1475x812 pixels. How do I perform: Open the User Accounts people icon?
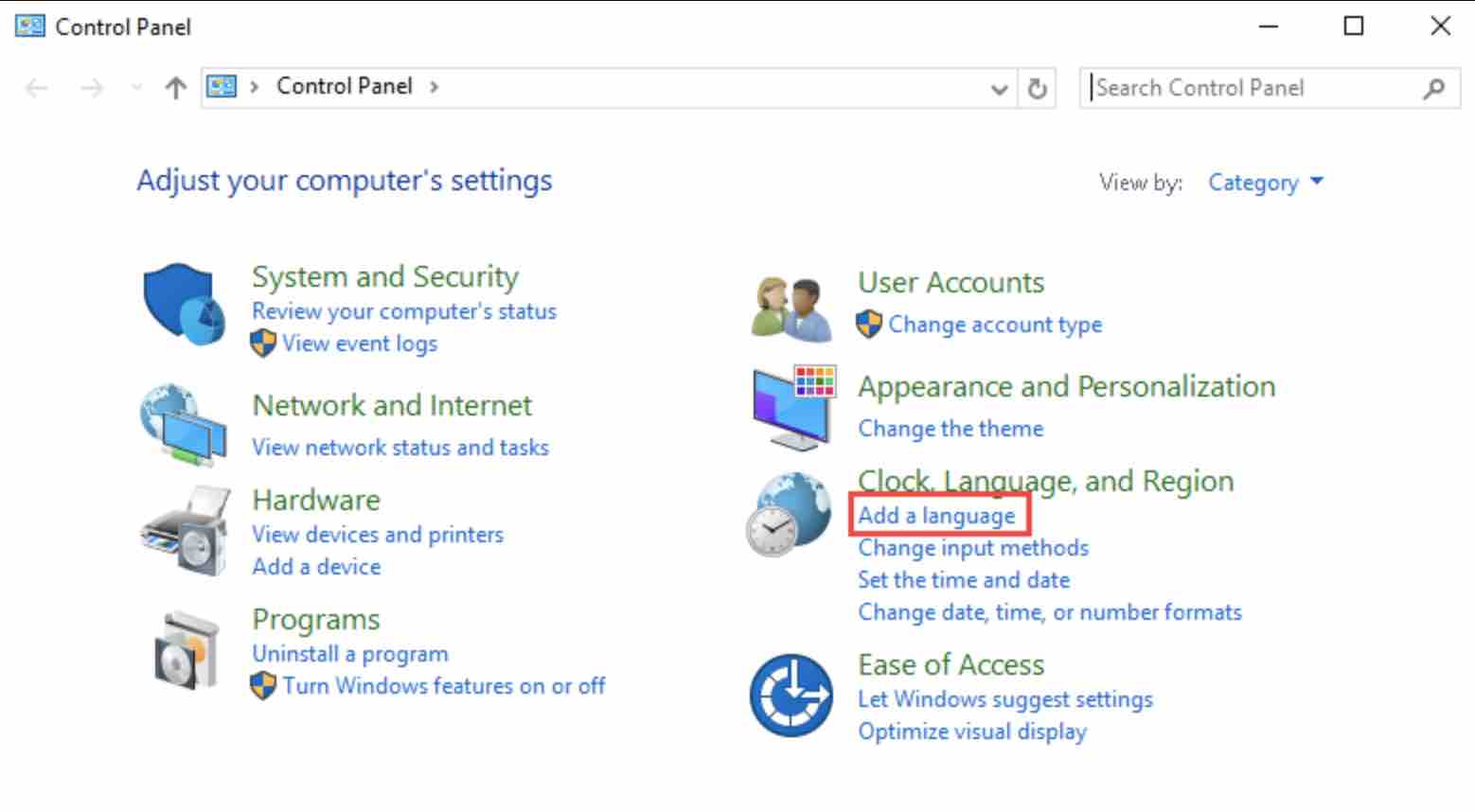point(791,308)
